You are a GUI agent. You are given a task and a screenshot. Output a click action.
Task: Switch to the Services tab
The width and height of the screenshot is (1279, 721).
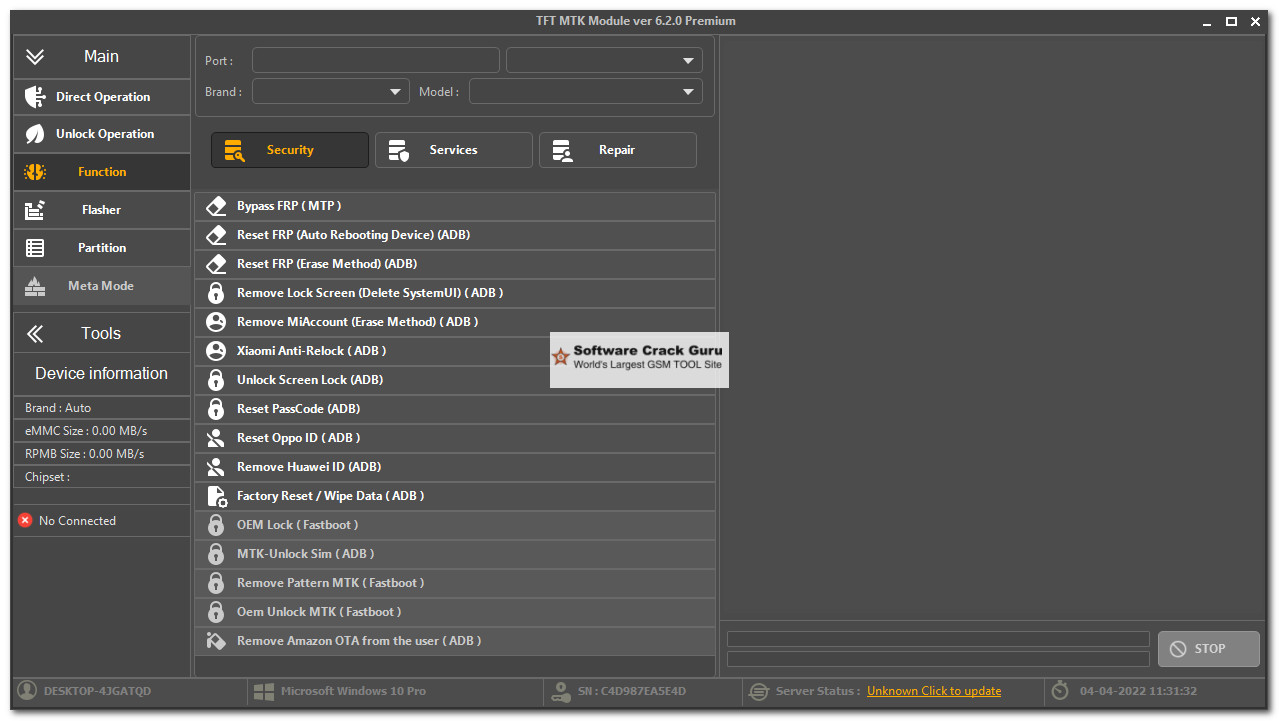pyautogui.click(x=454, y=150)
